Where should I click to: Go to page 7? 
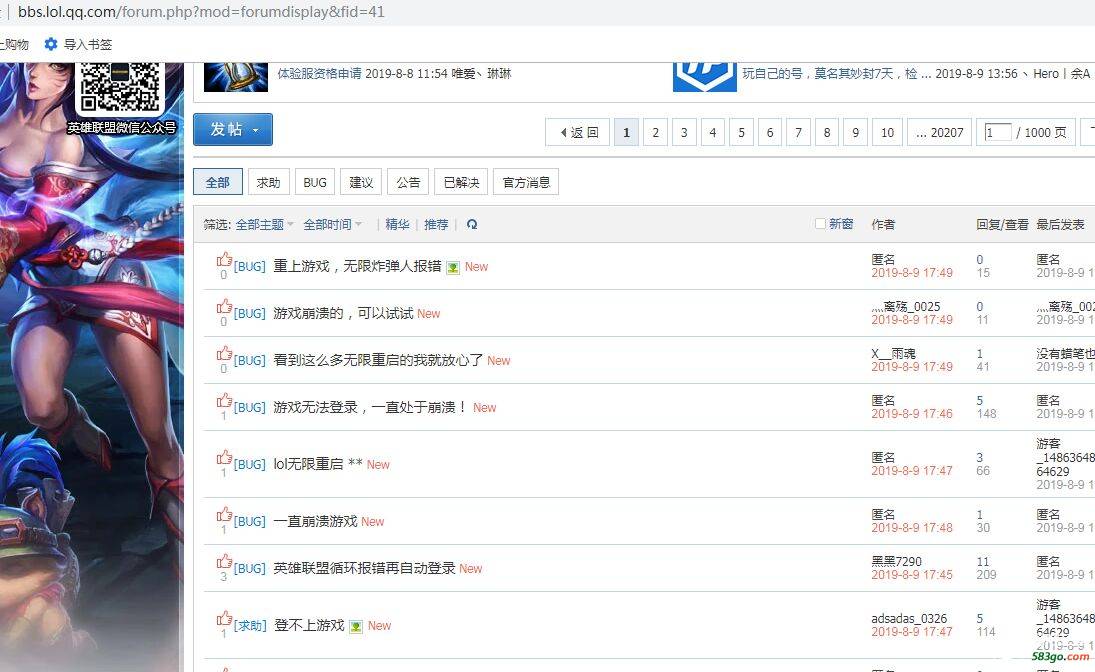point(798,132)
